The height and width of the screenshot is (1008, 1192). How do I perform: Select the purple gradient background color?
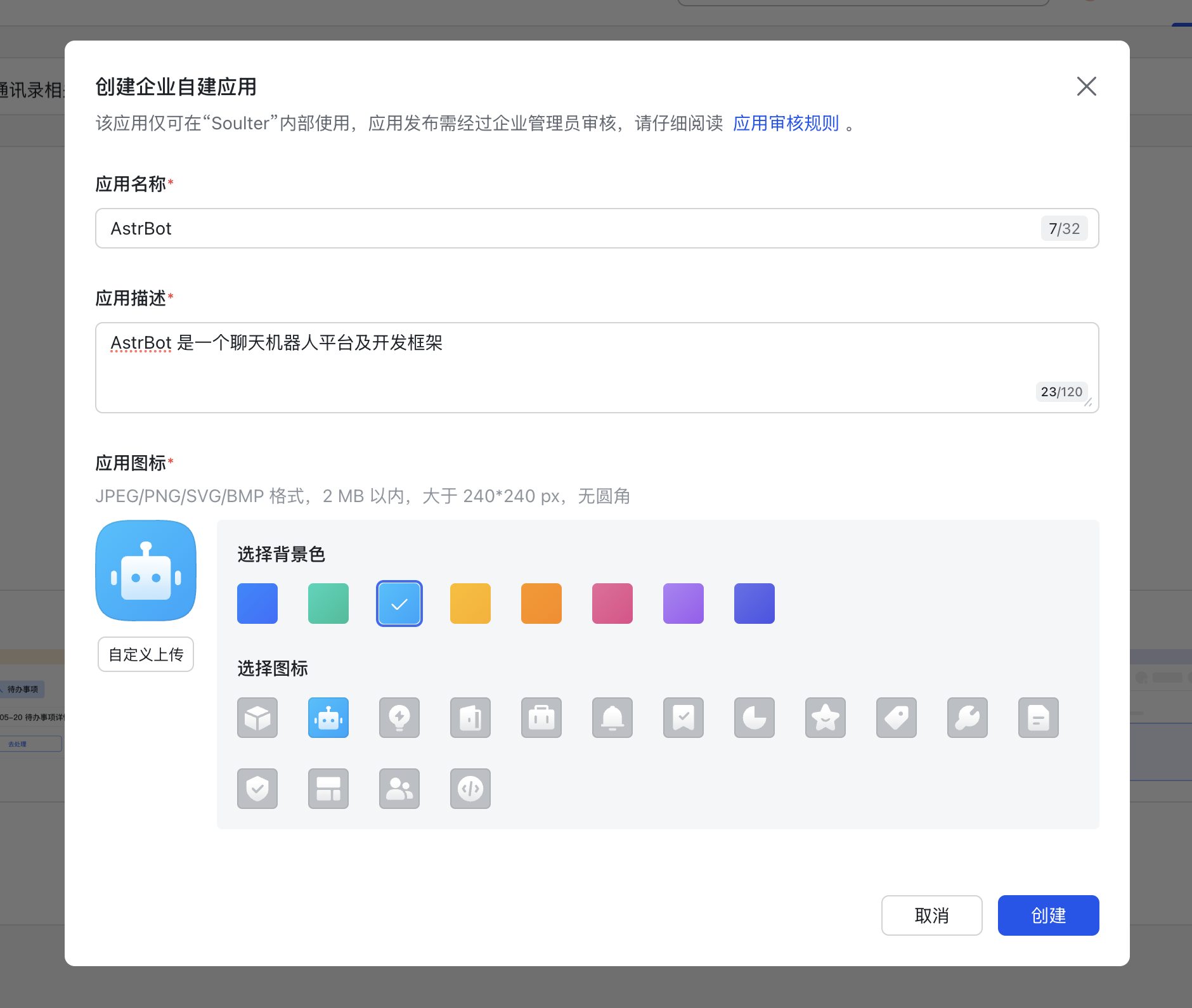683,603
